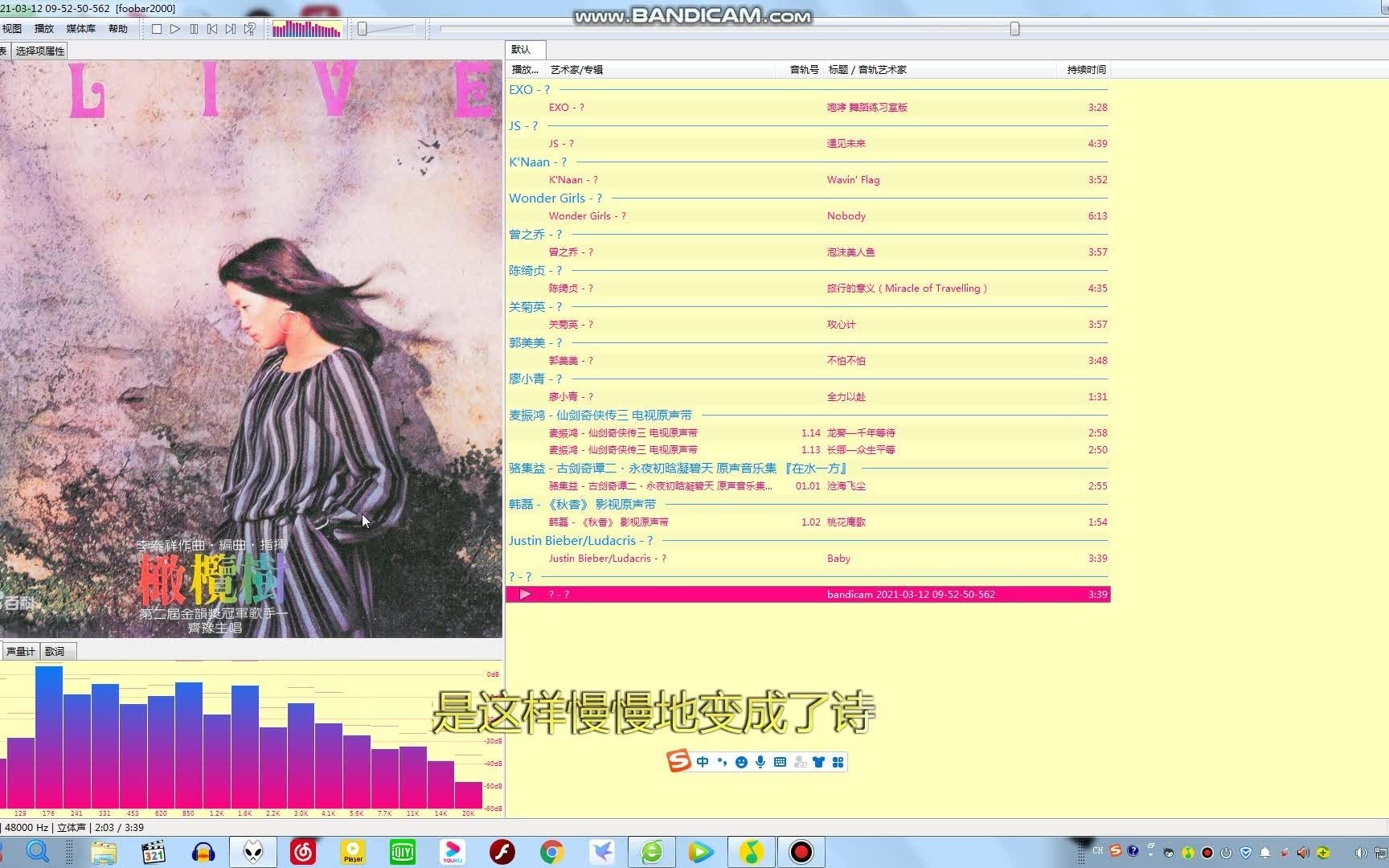
Task: Select the track Wavin' Flag
Action: tap(808, 180)
